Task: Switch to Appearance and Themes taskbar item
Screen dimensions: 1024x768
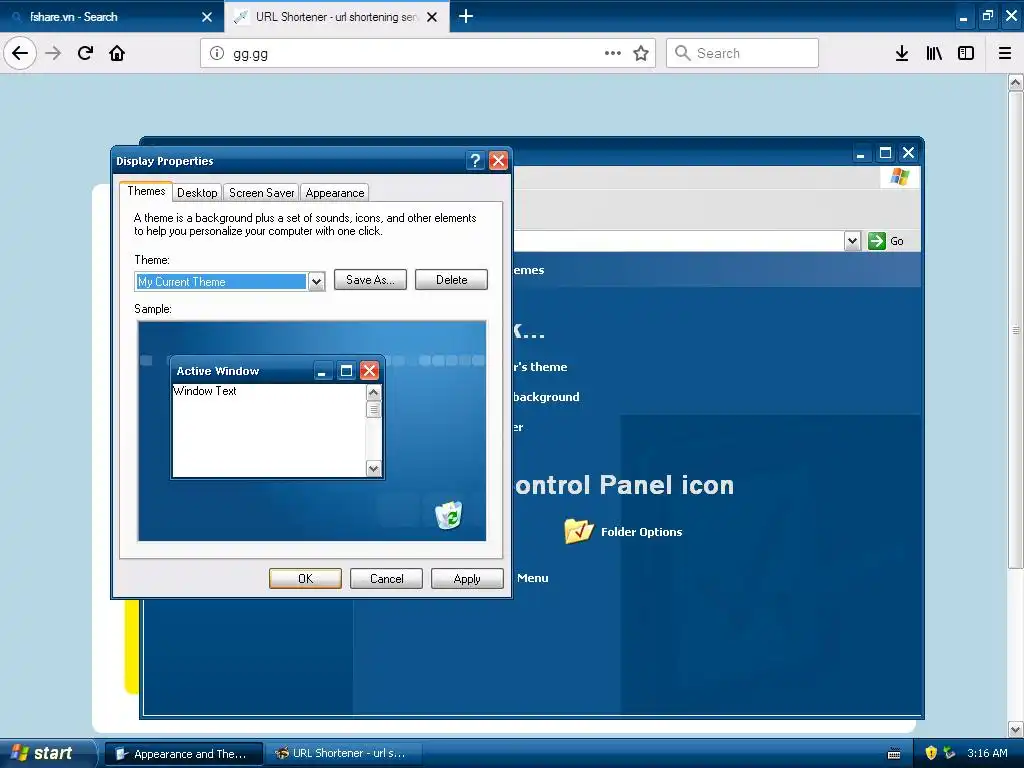Action: [184, 754]
